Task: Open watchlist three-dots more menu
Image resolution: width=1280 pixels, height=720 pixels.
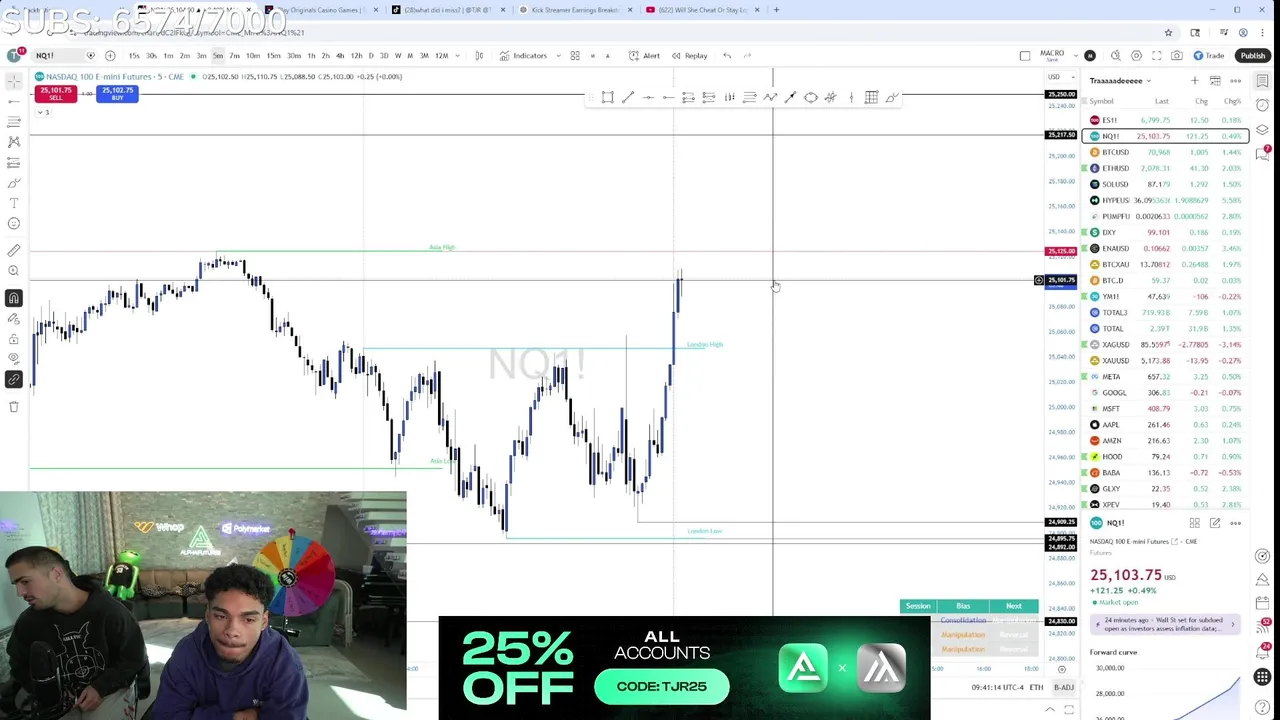Action: (x=1236, y=81)
